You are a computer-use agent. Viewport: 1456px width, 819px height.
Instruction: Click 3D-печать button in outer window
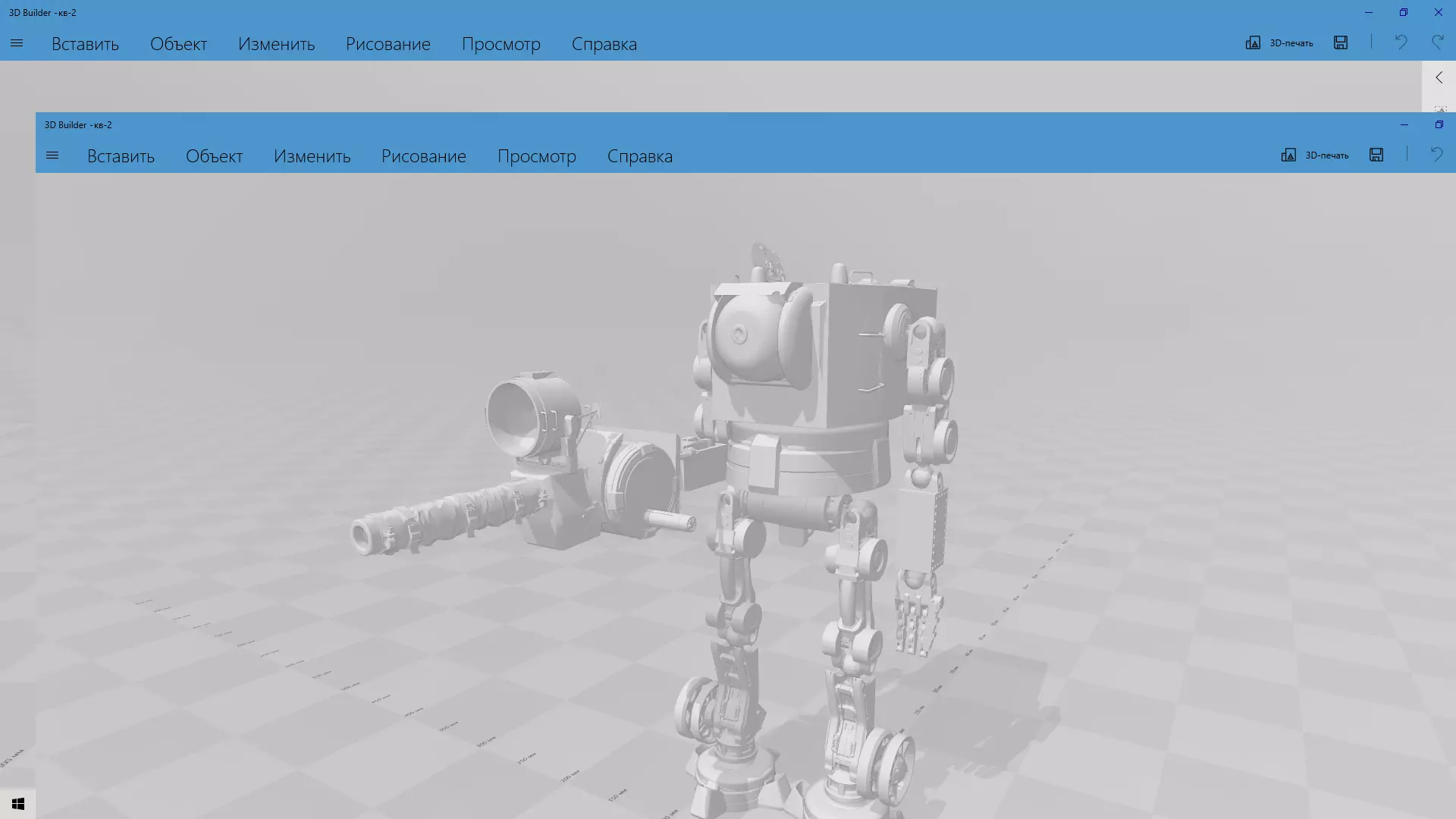[1279, 43]
